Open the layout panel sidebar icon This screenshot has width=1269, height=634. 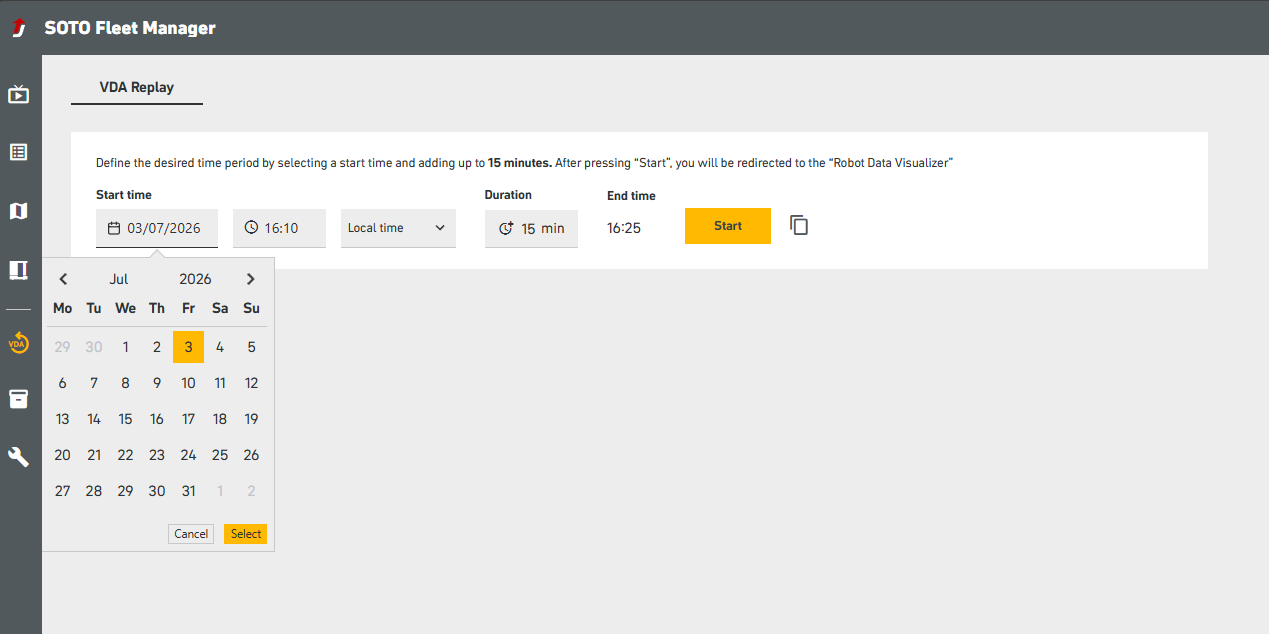19,270
